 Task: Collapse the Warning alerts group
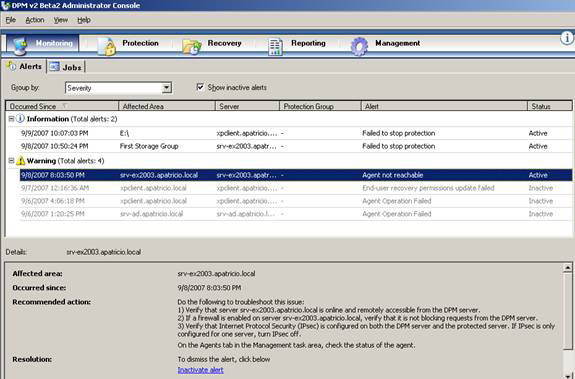[x=11, y=161]
